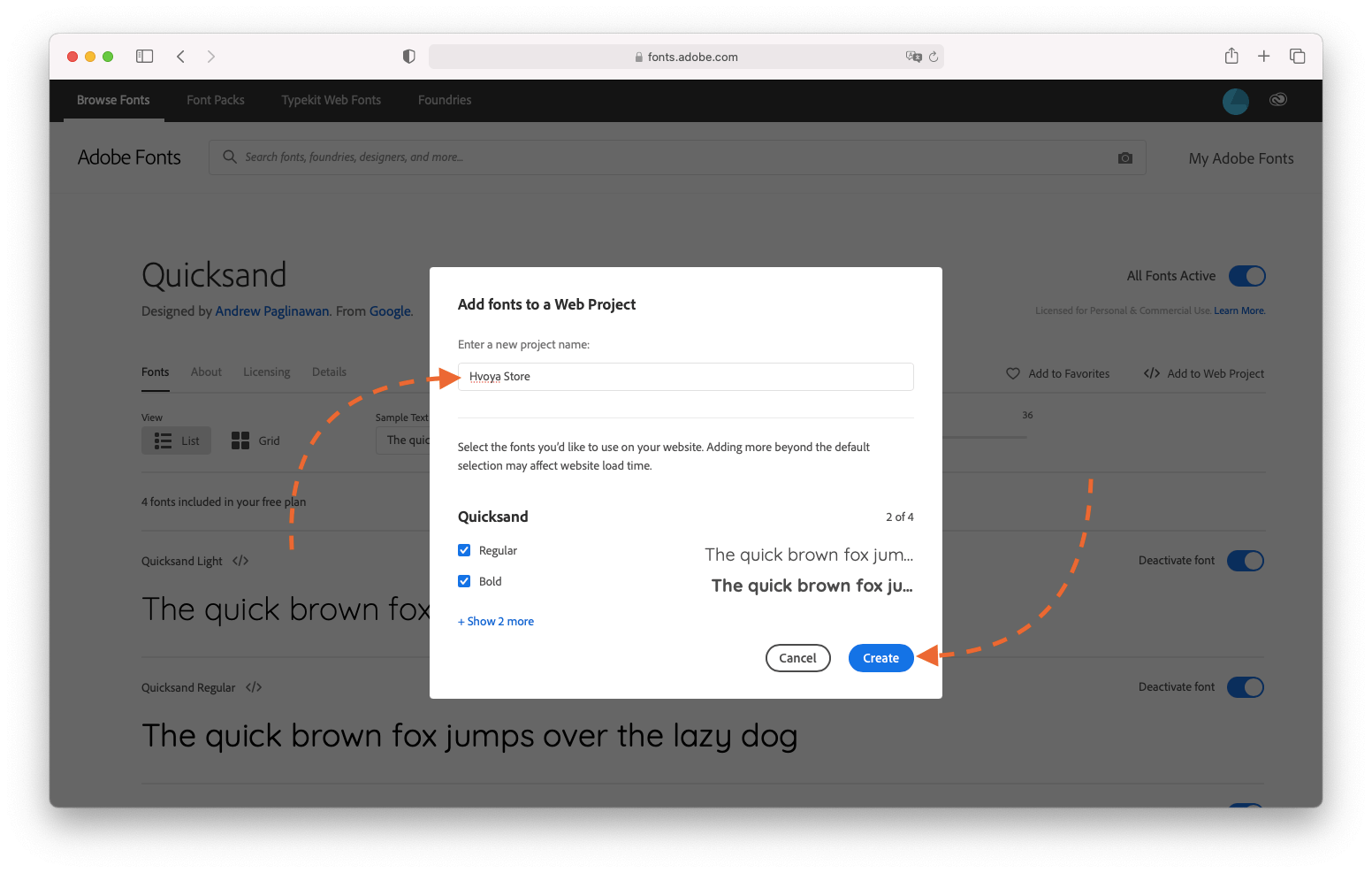The width and height of the screenshot is (1372, 873).
Task: Open the user profile avatar
Action: 1236,101
